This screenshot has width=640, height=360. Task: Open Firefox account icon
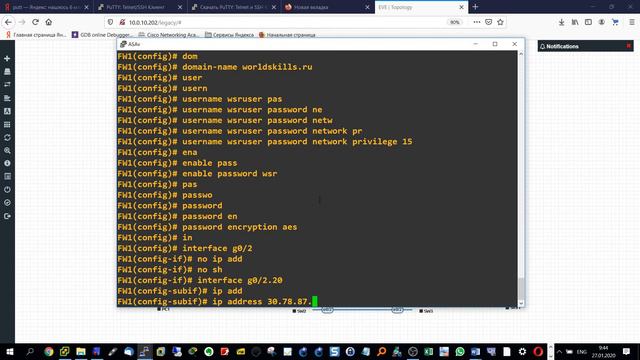[602, 22]
